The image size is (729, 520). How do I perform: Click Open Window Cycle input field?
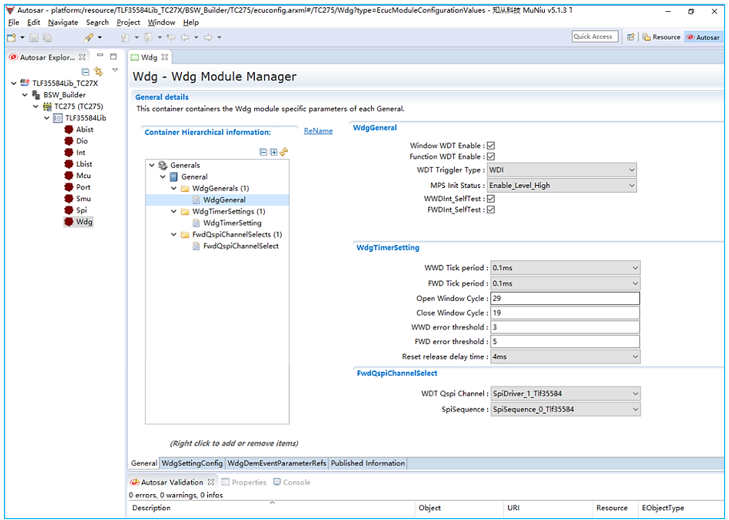[x=565, y=299]
